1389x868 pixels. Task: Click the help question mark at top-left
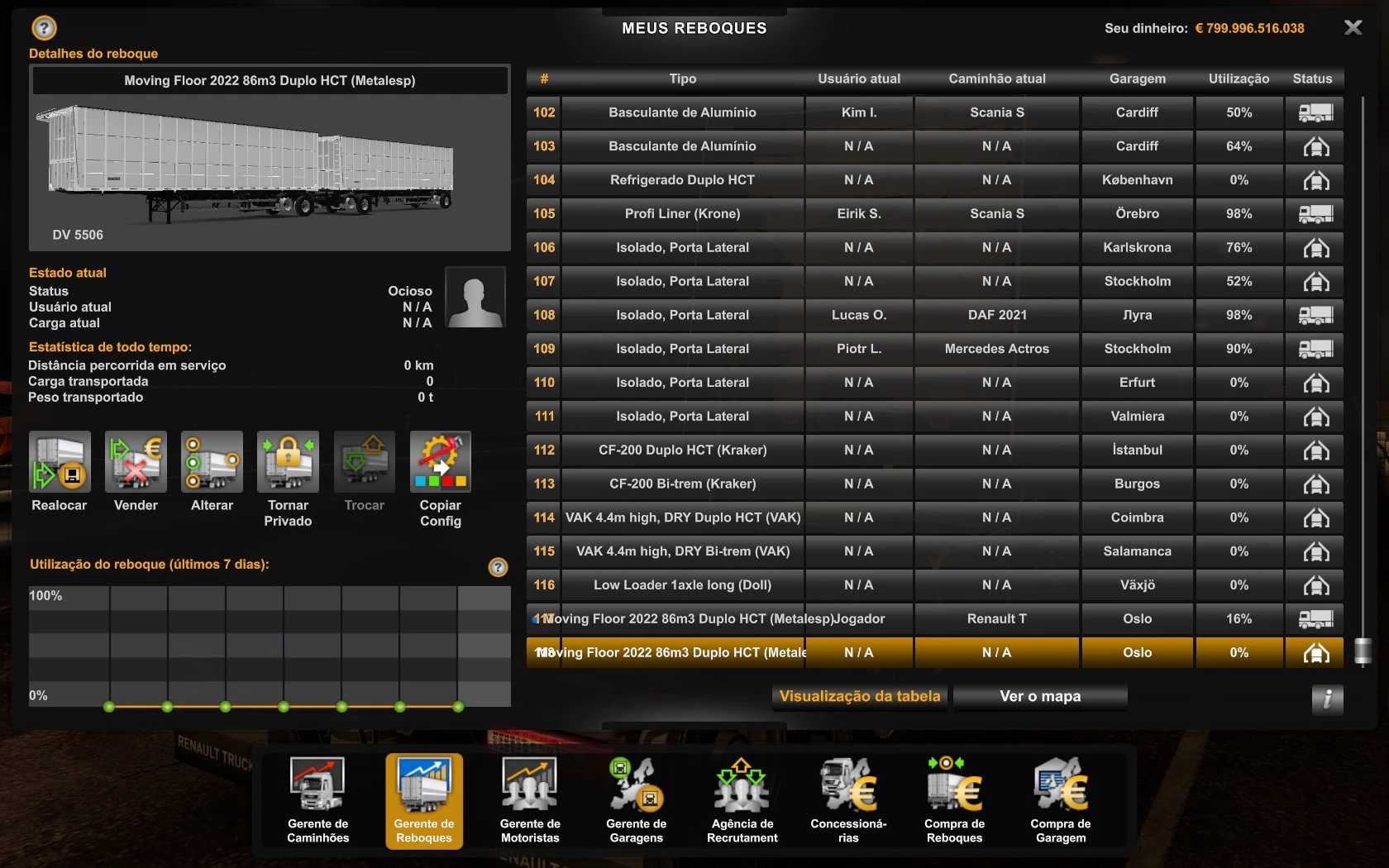pos(44,28)
